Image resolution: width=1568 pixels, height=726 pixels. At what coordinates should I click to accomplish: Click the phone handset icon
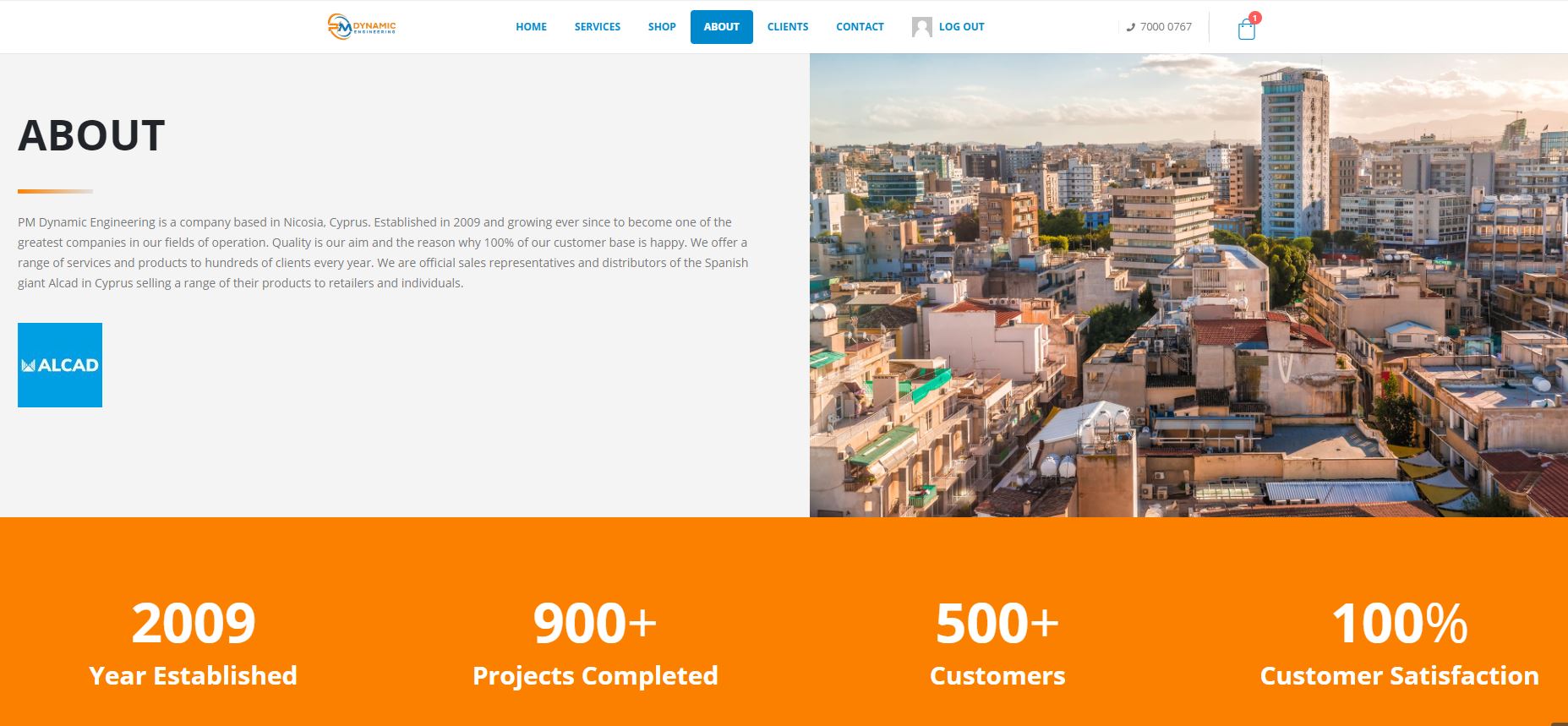1130,27
